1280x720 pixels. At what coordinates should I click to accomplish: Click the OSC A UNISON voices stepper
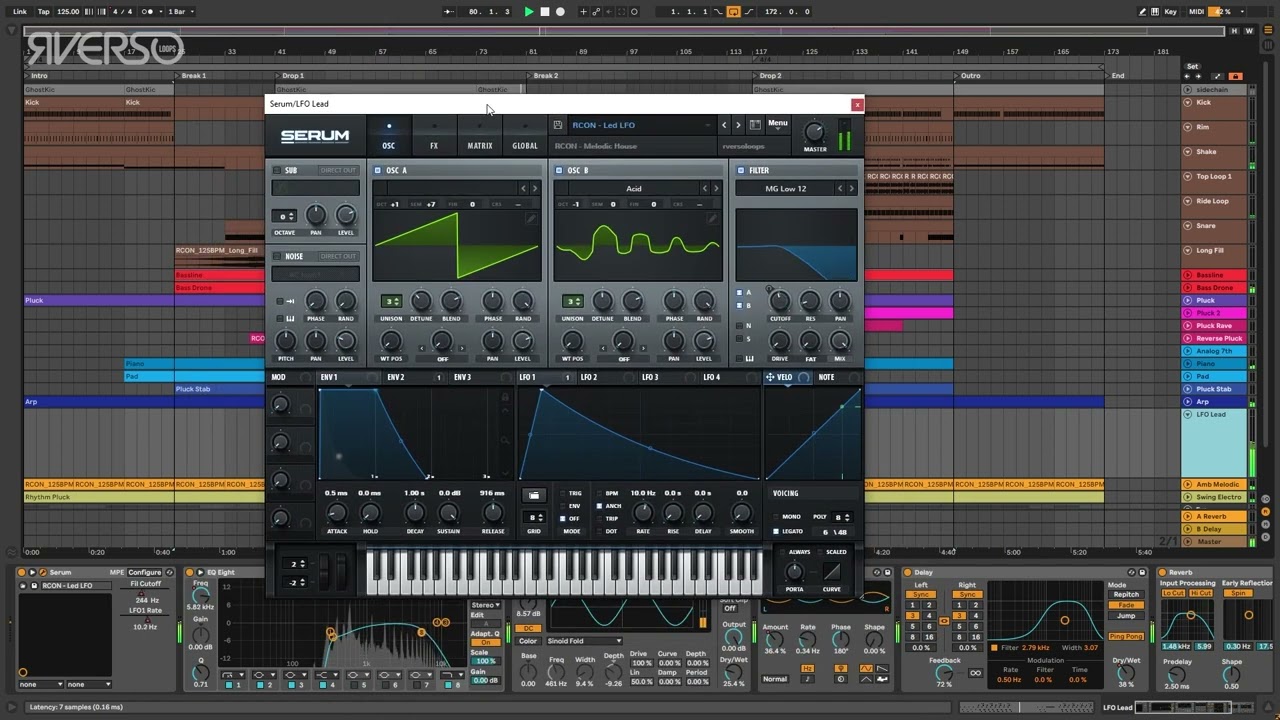coord(391,301)
